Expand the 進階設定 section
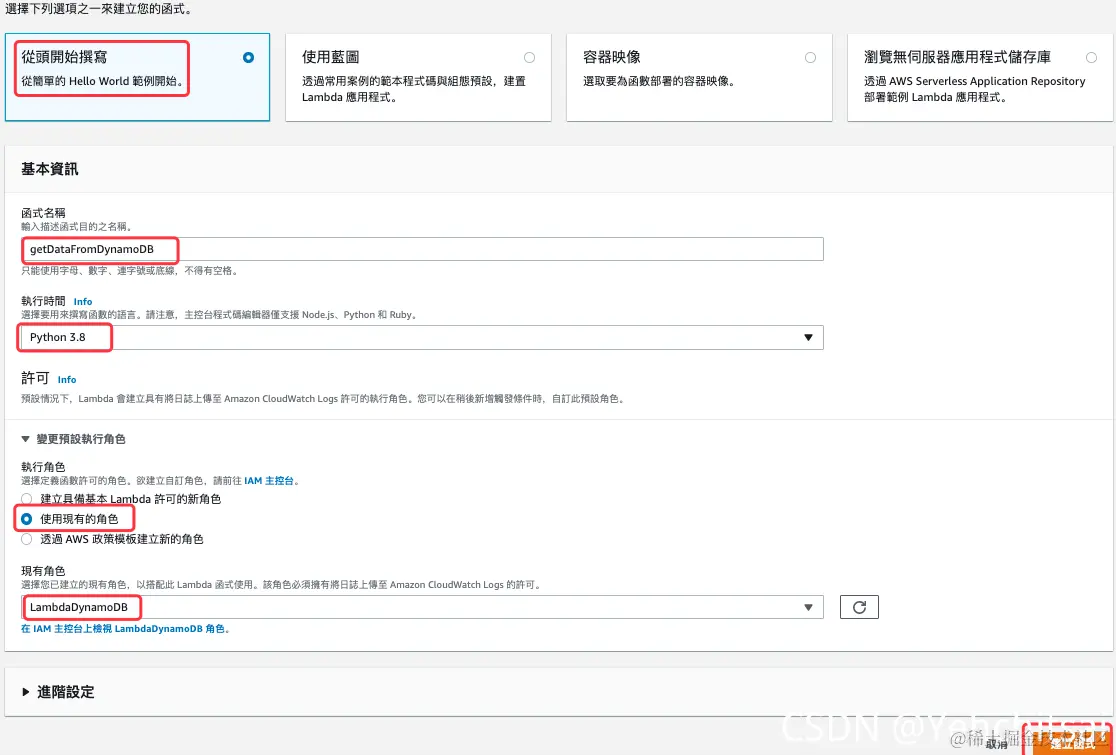The image size is (1116, 755). click(63, 691)
